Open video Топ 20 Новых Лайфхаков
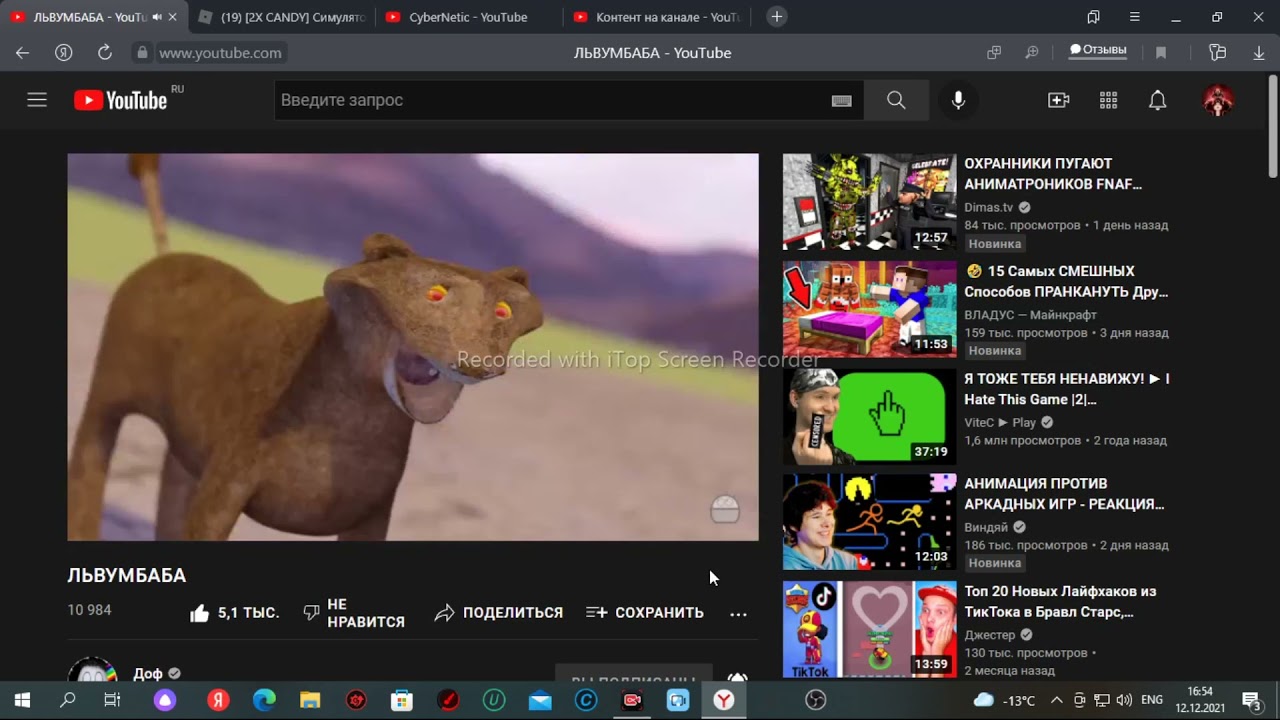 pos(1060,602)
